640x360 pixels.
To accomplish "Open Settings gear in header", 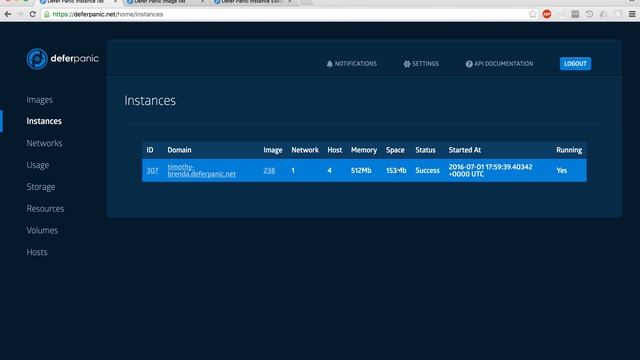I will coord(421,64).
